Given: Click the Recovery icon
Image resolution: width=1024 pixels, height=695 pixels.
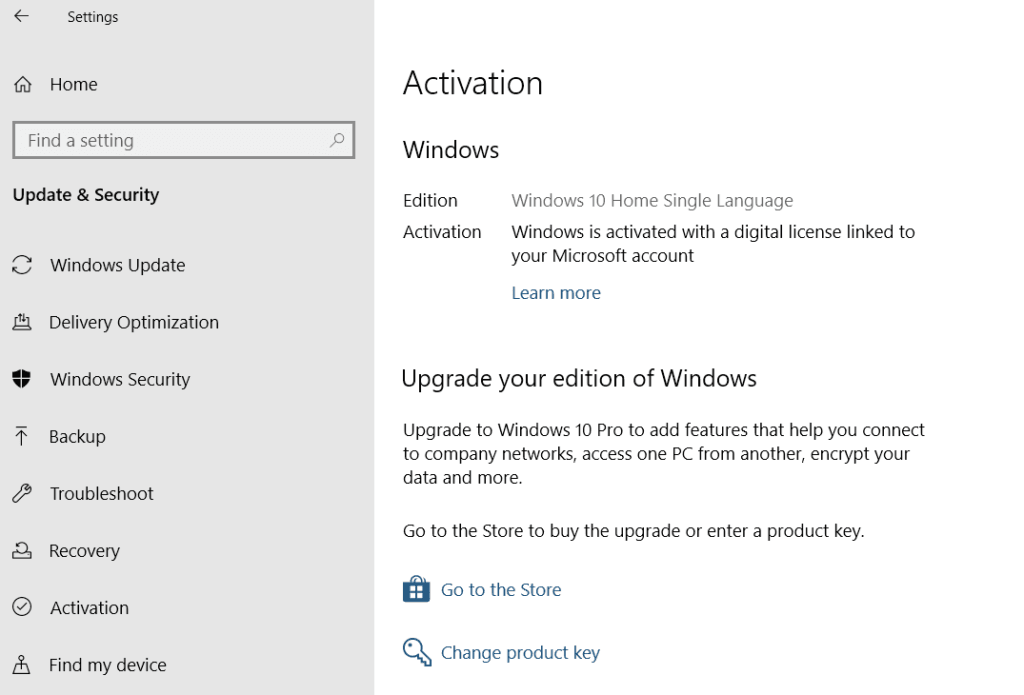Looking at the screenshot, I should 22,551.
